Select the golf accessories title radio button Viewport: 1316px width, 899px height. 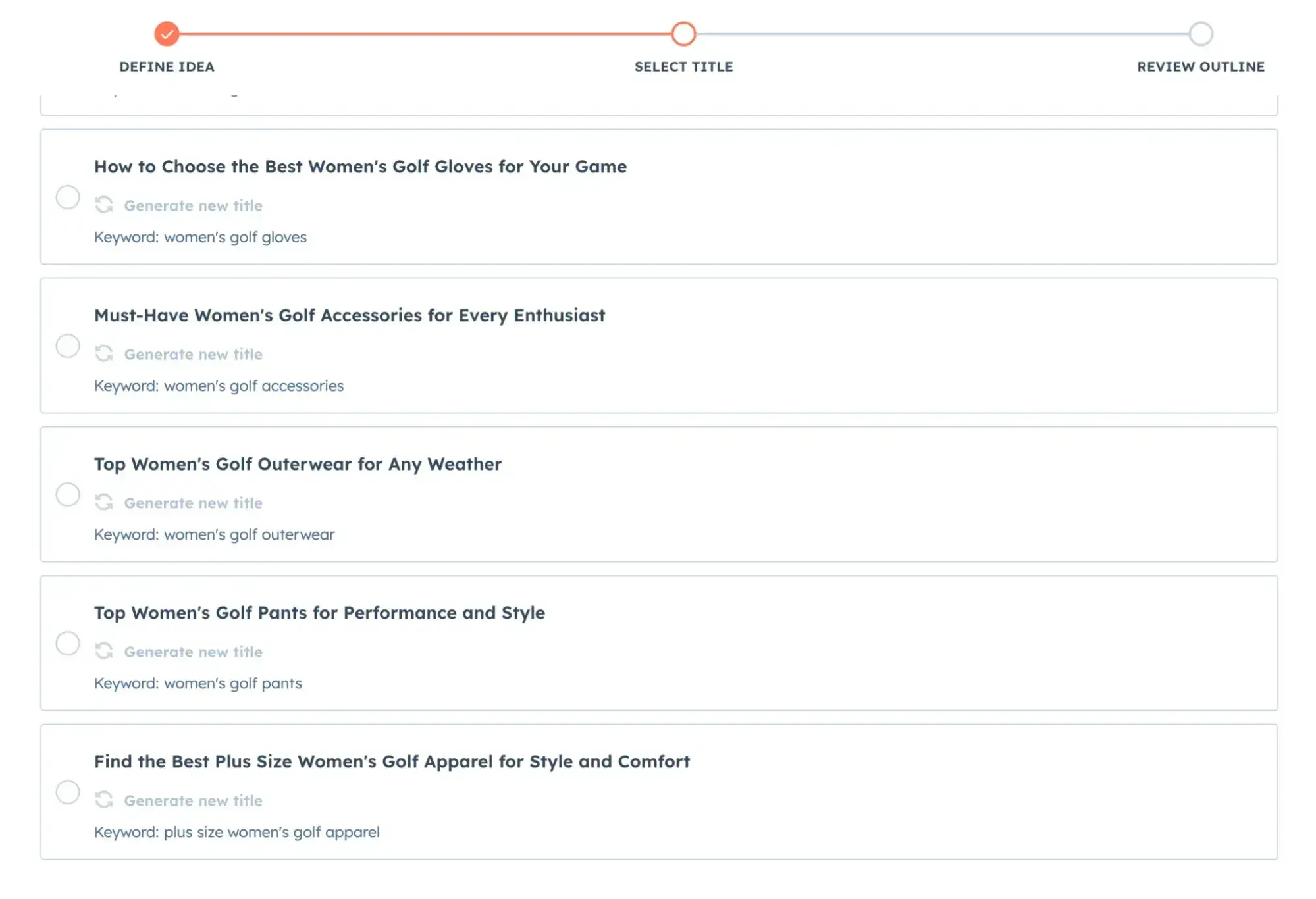68,346
